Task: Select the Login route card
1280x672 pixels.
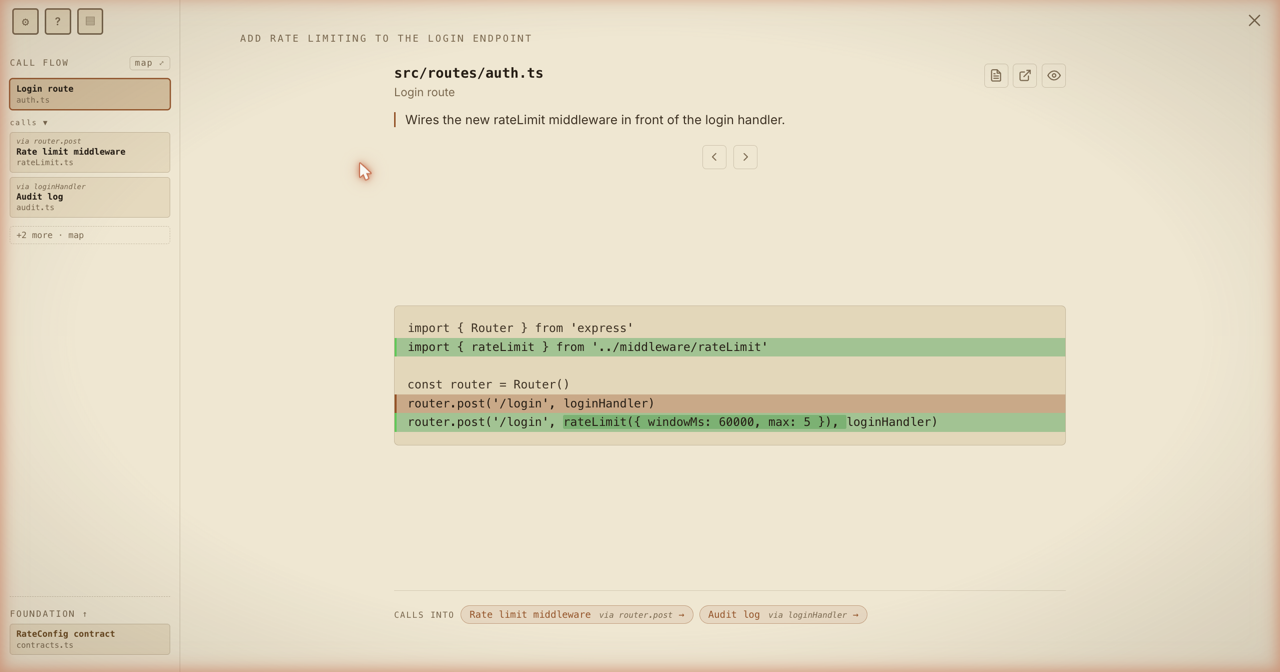Action: point(90,94)
